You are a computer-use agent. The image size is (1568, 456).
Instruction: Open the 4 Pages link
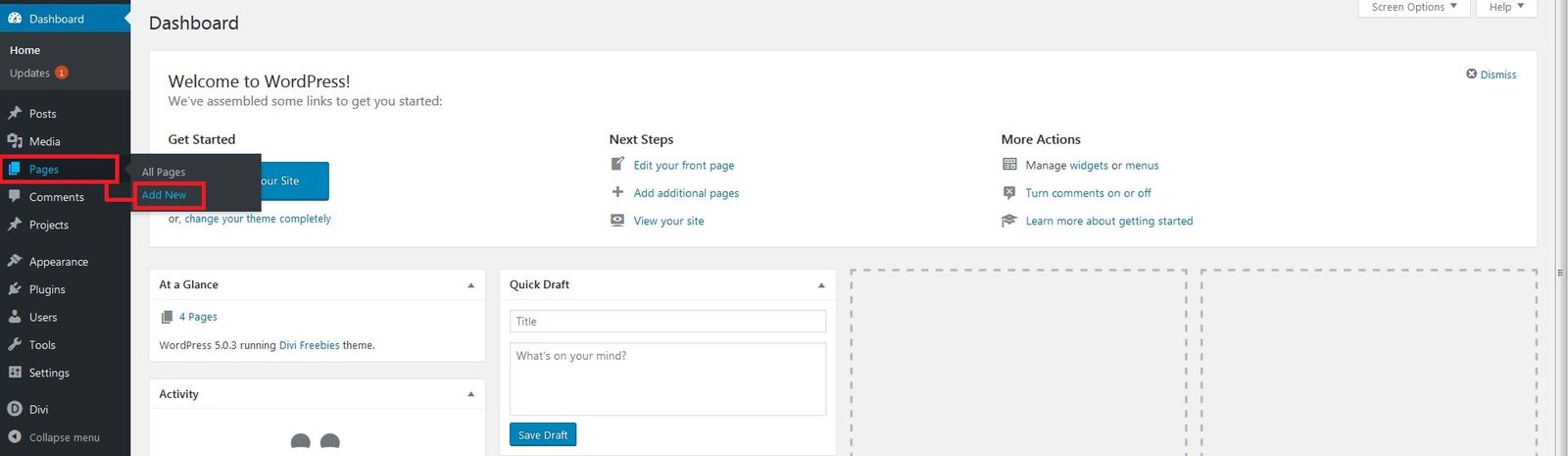tap(198, 317)
